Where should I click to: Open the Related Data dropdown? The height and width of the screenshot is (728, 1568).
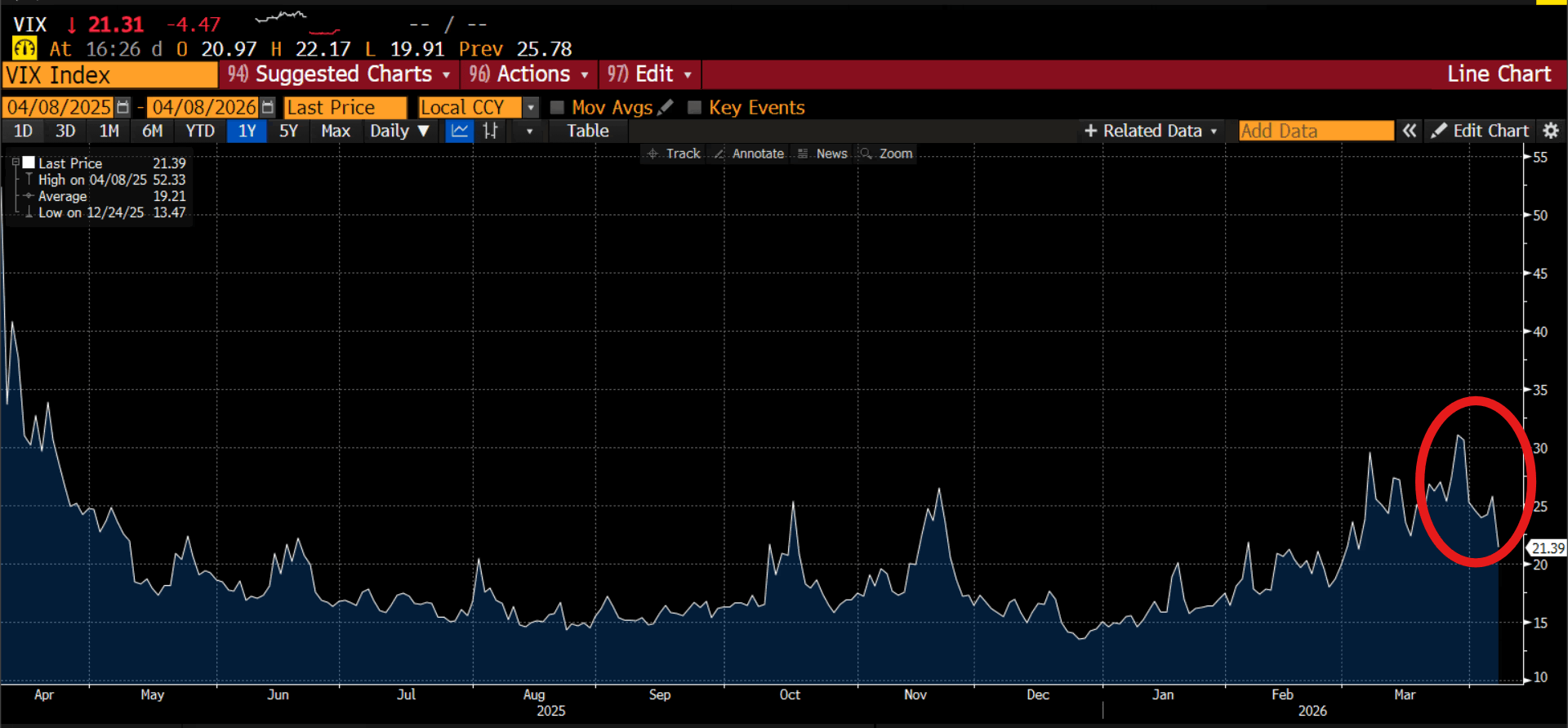click(x=1151, y=131)
